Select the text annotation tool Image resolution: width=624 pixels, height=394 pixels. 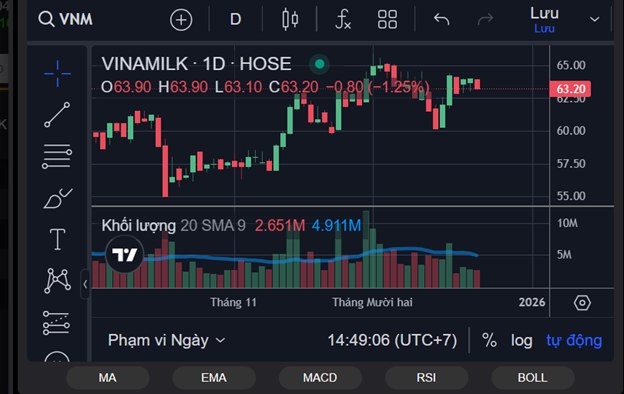[57, 239]
